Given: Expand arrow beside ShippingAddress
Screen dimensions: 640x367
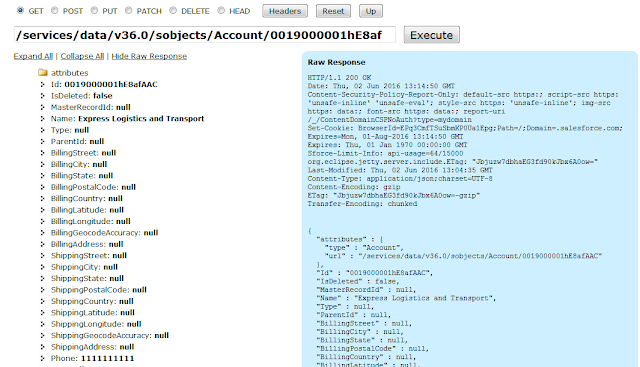Looking at the screenshot, I should [42, 347].
